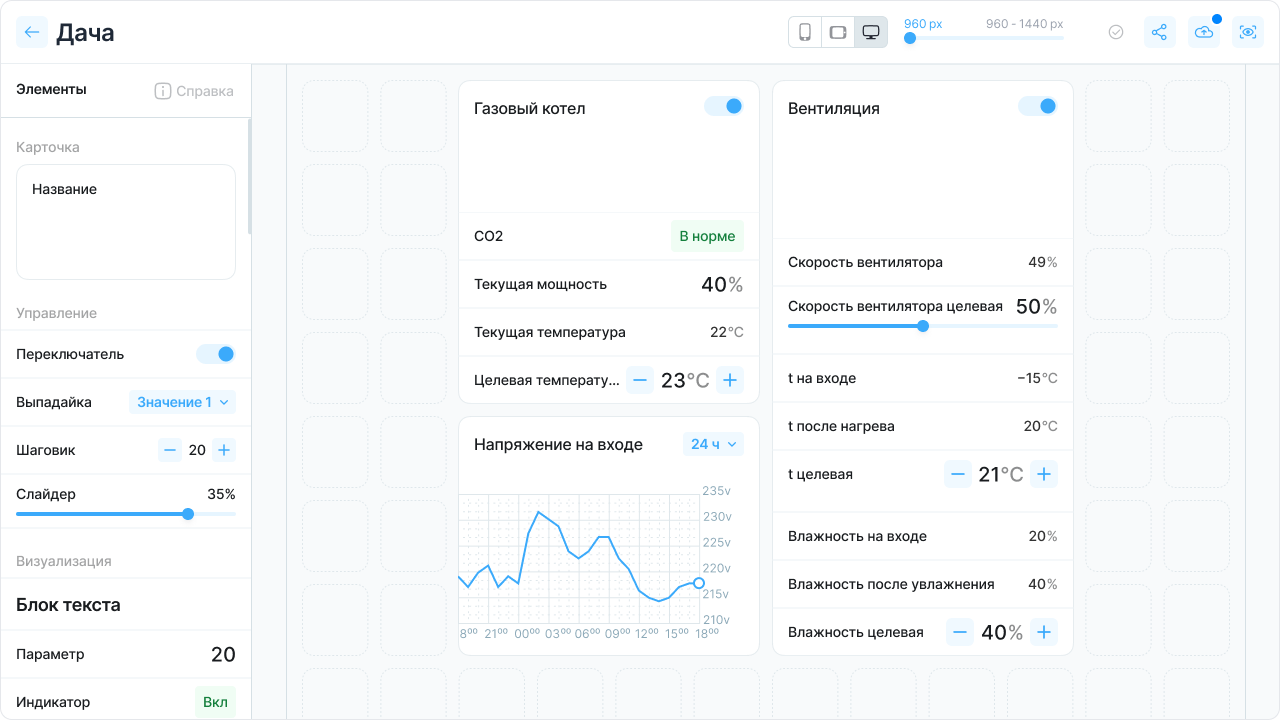Click the cloud upload publish icon
Screen dimensions: 1280x720
point(1204,32)
